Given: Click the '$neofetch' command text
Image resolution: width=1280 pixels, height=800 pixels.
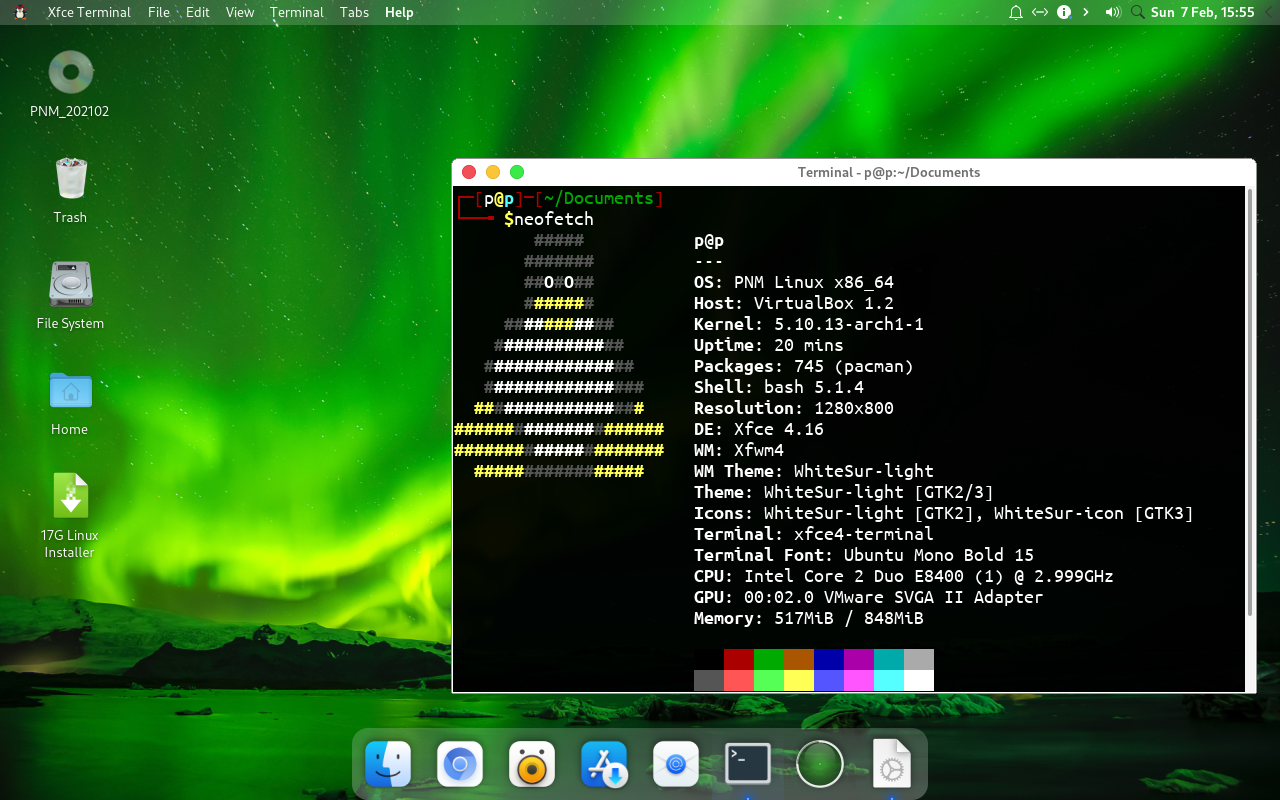Looking at the screenshot, I should tap(549, 219).
